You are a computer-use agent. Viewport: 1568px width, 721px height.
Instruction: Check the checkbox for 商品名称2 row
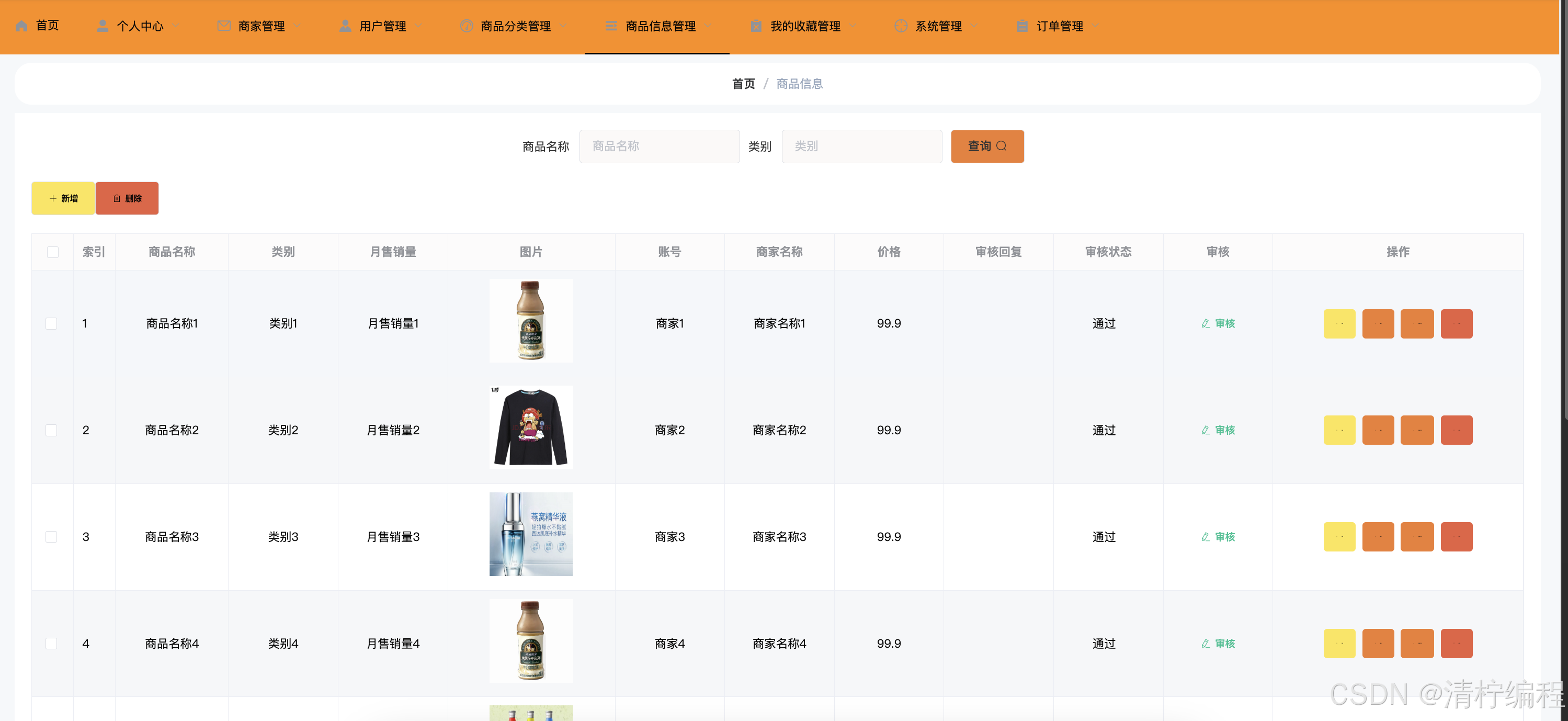click(x=52, y=431)
